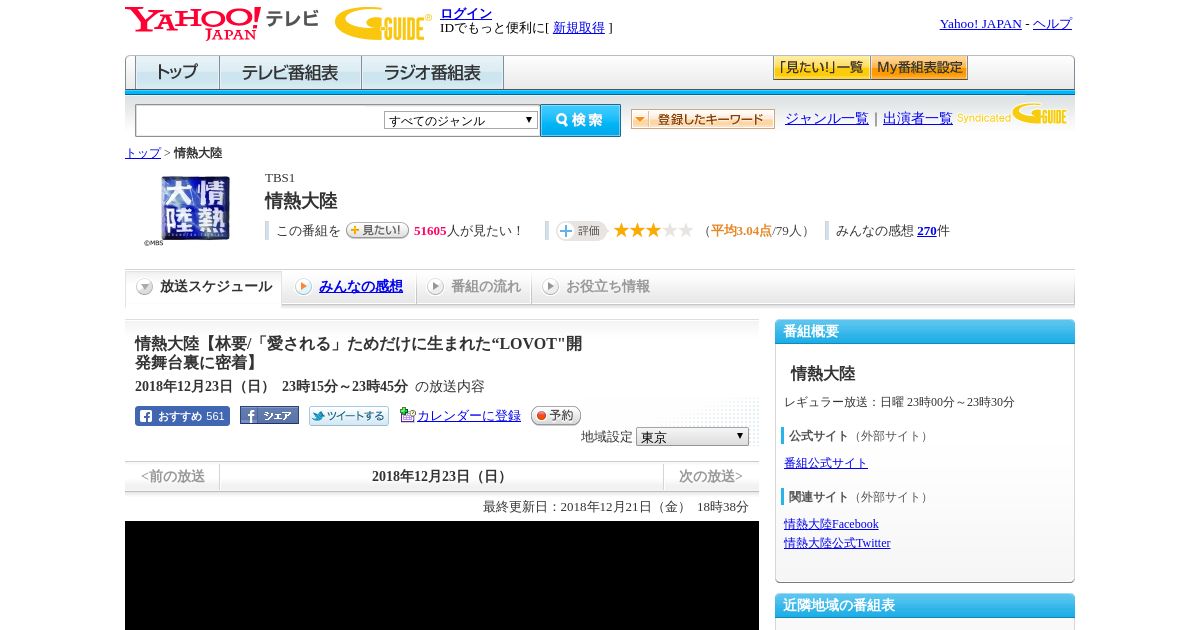Open the テレビ番組表 navigation tab

click(290, 73)
